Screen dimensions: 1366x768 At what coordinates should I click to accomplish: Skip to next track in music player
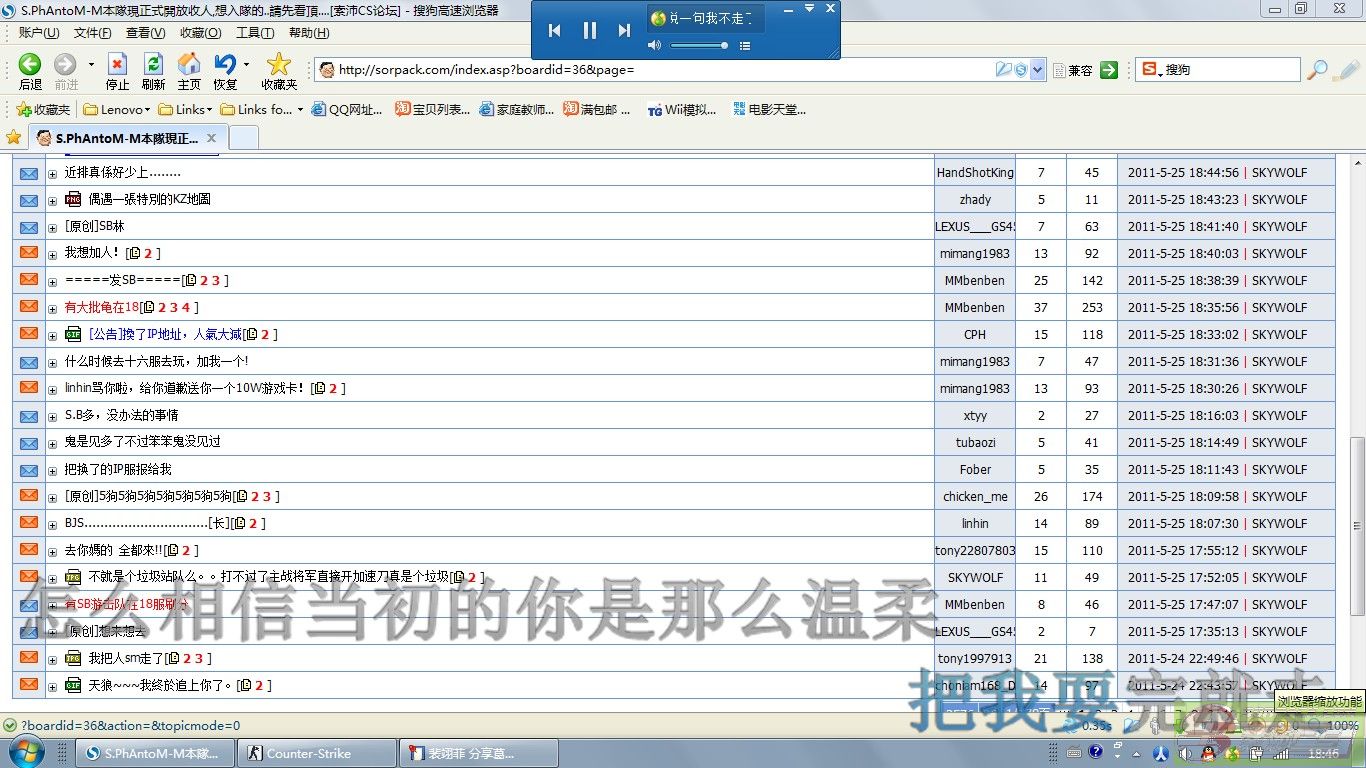pyautogui.click(x=624, y=30)
